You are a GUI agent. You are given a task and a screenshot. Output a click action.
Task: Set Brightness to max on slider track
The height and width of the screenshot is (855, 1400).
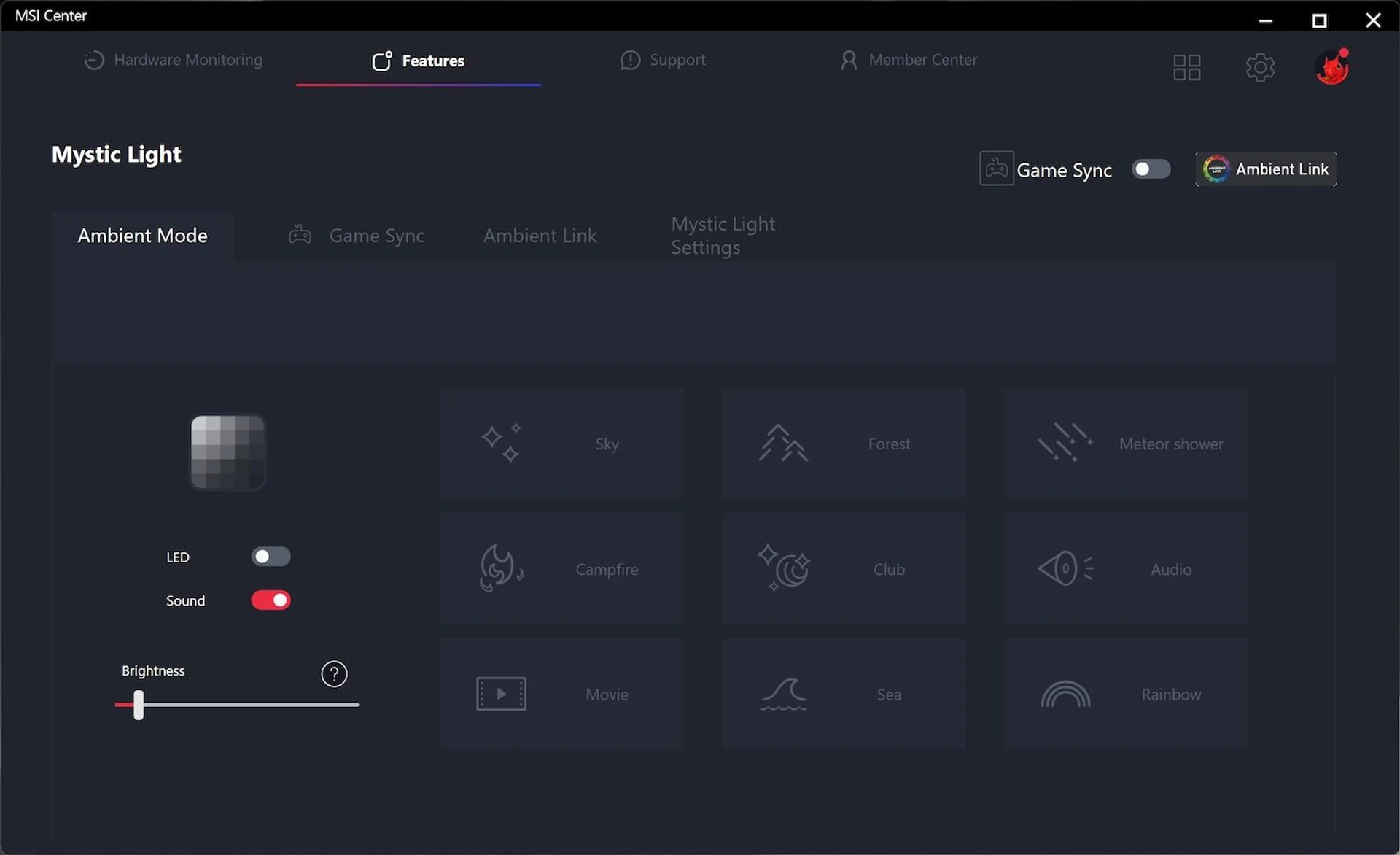click(357, 705)
